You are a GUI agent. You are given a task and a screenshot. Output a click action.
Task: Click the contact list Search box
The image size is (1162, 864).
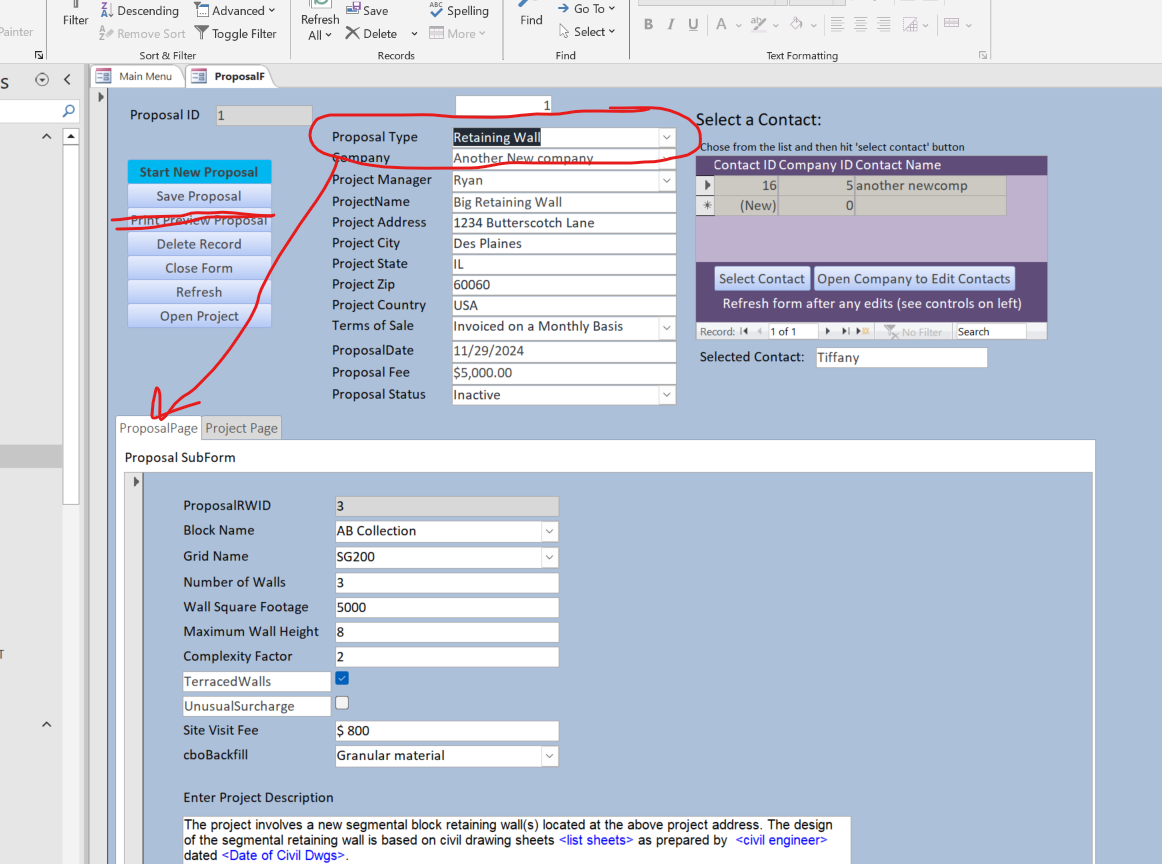click(x=990, y=331)
